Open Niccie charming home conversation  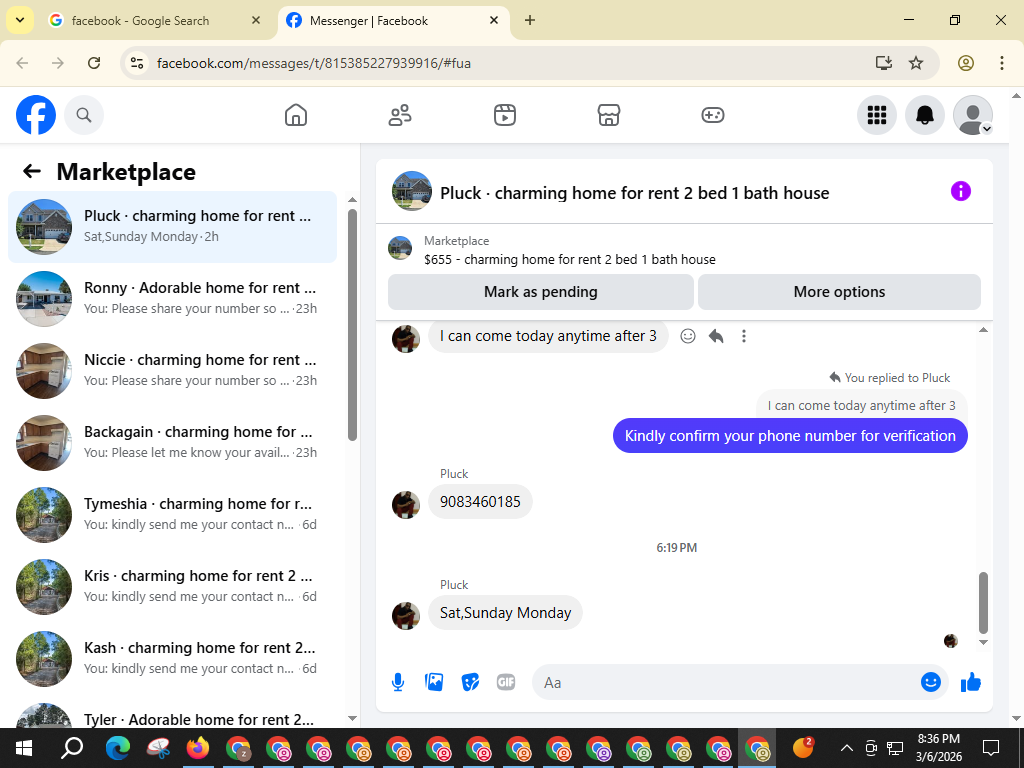[x=172, y=370]
